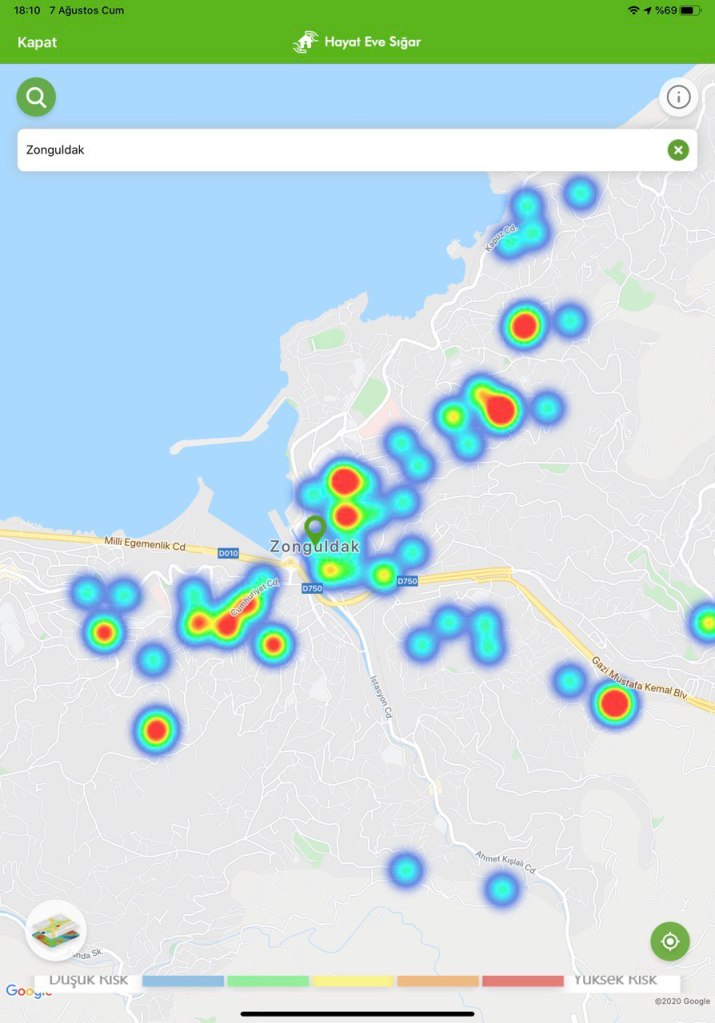Image resolution: width=715 pixels, height=1023 pixels.
Task: Select the yellow medium-risk legend swatch
Action: [352, 981]
